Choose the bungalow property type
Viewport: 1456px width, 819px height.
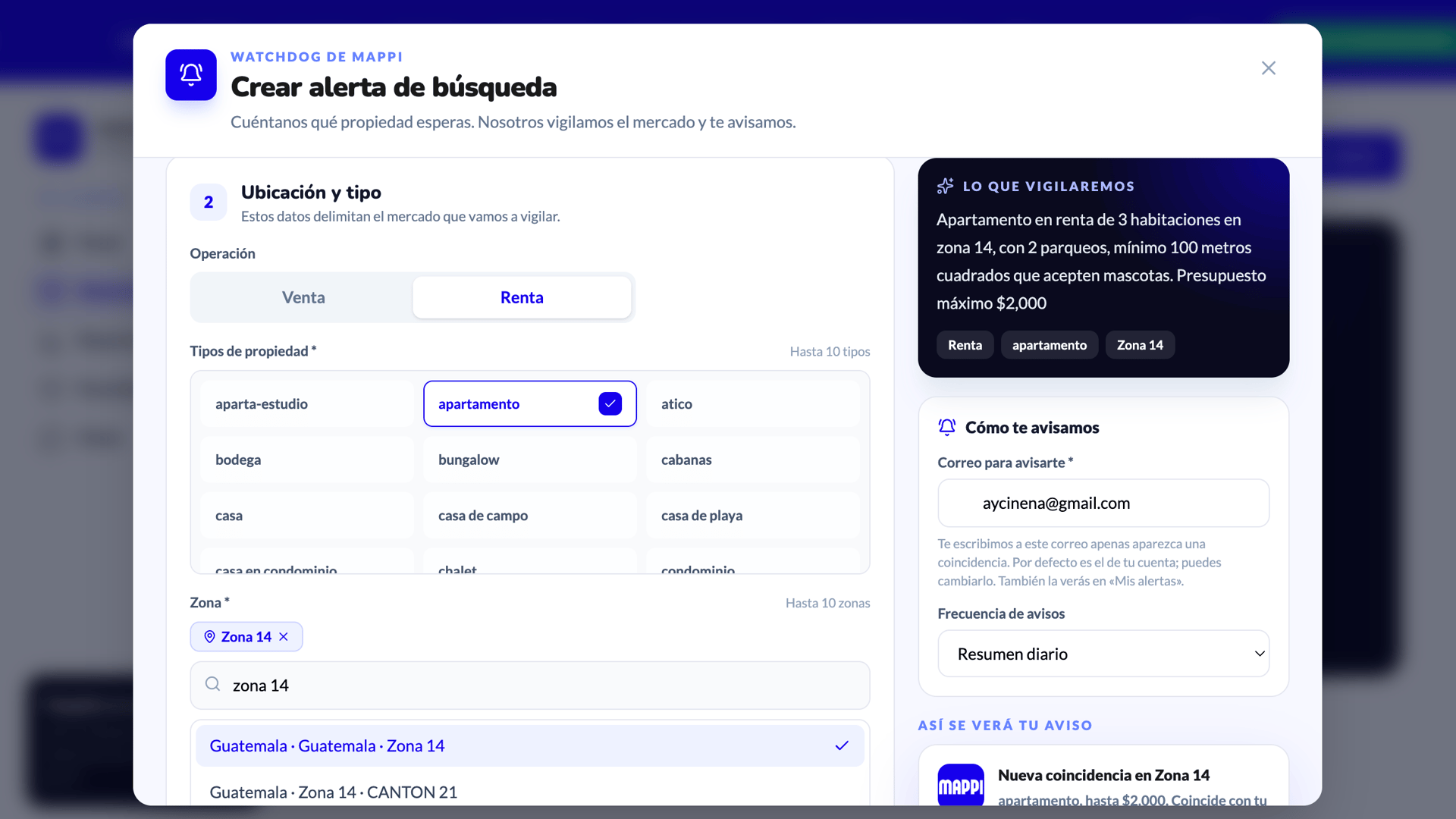click(529, 460)
